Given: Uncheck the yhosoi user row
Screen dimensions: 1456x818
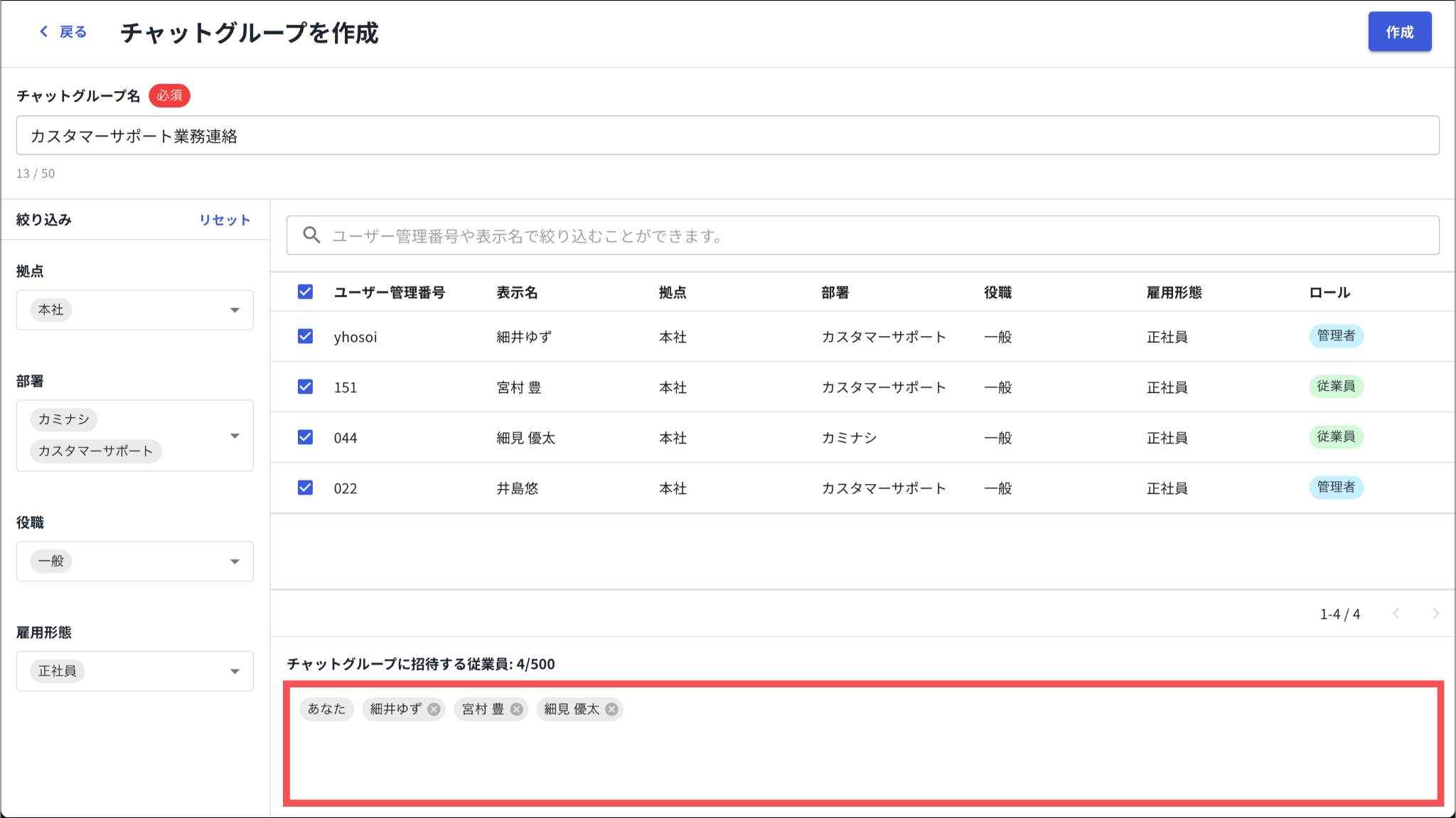Looking at the screenshot, I should 305,336.
